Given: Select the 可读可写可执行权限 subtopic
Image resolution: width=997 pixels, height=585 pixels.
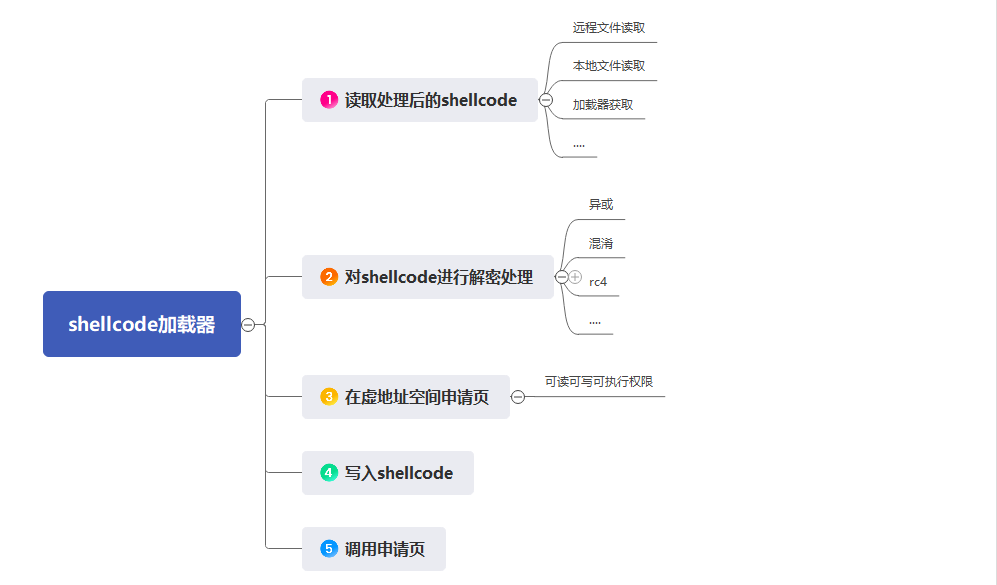Looking at the screenshot, I should click(x=599, y=382).
